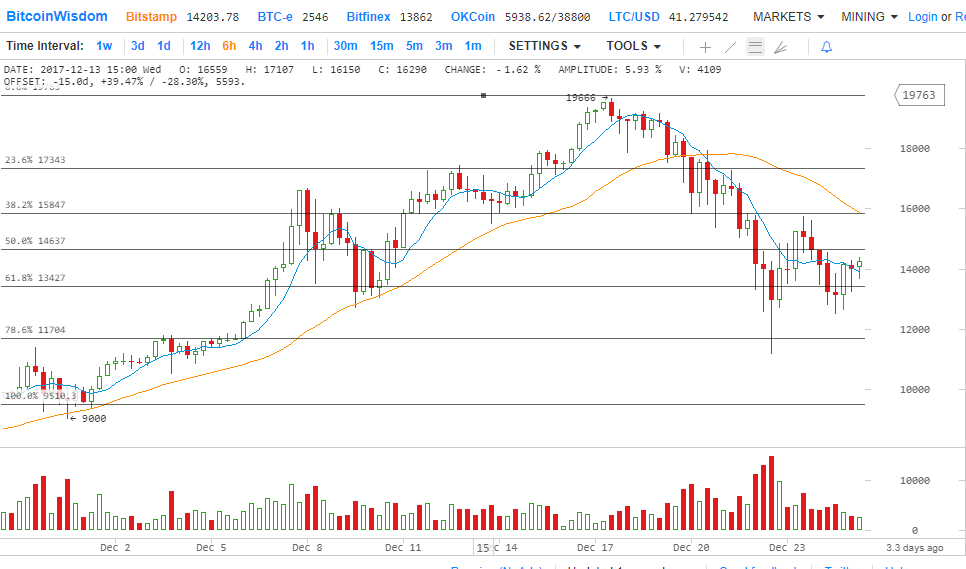Expand the MINING menu
Screen dimensions: 966x569
click(x=869, y=17)
